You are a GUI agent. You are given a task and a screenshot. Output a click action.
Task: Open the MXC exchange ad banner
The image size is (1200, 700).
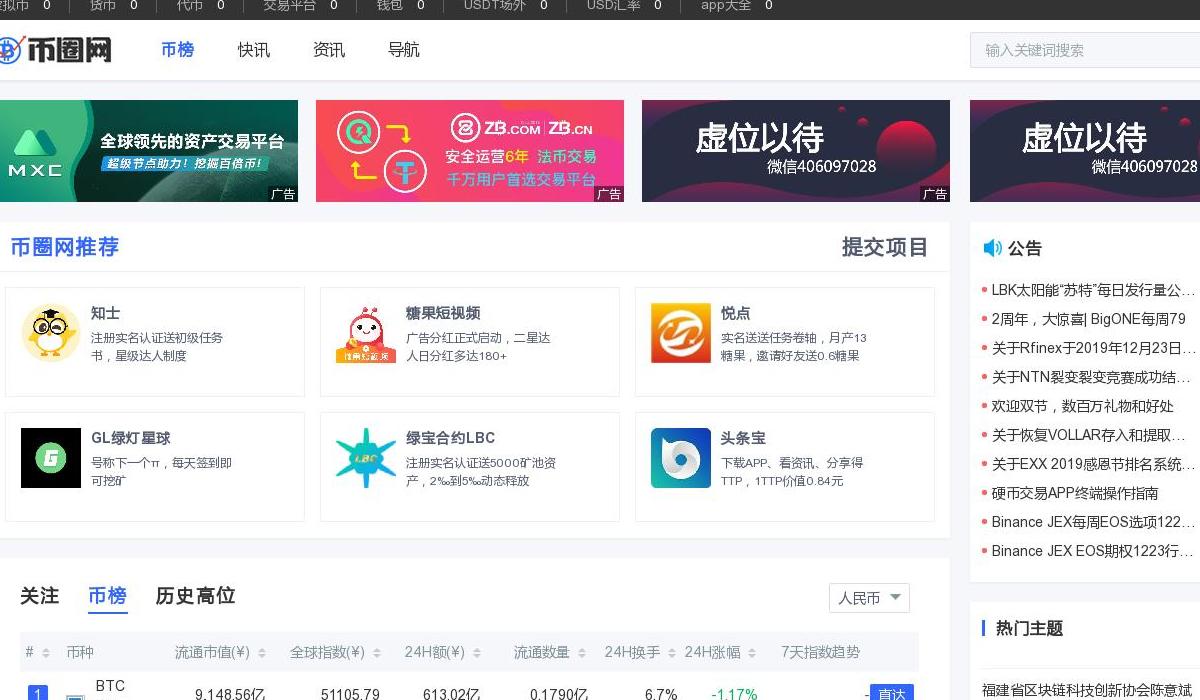coord(149,151)
